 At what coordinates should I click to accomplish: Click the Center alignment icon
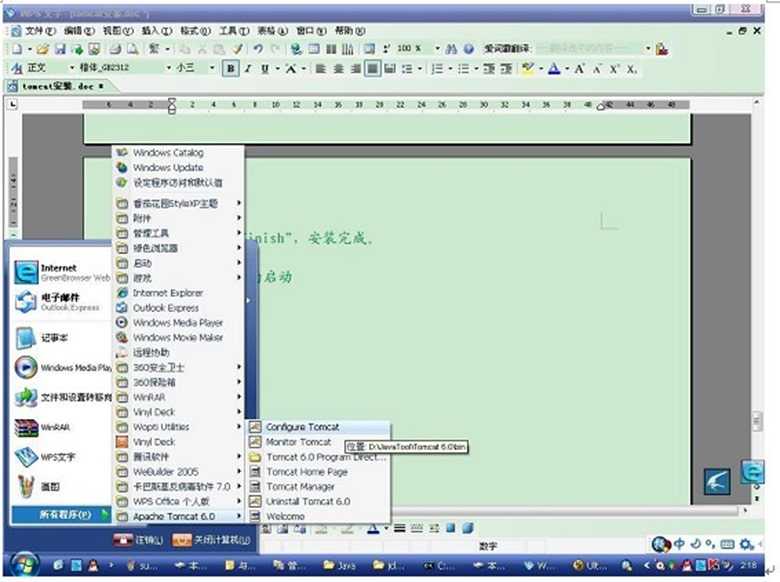click(x=338, y=69)
